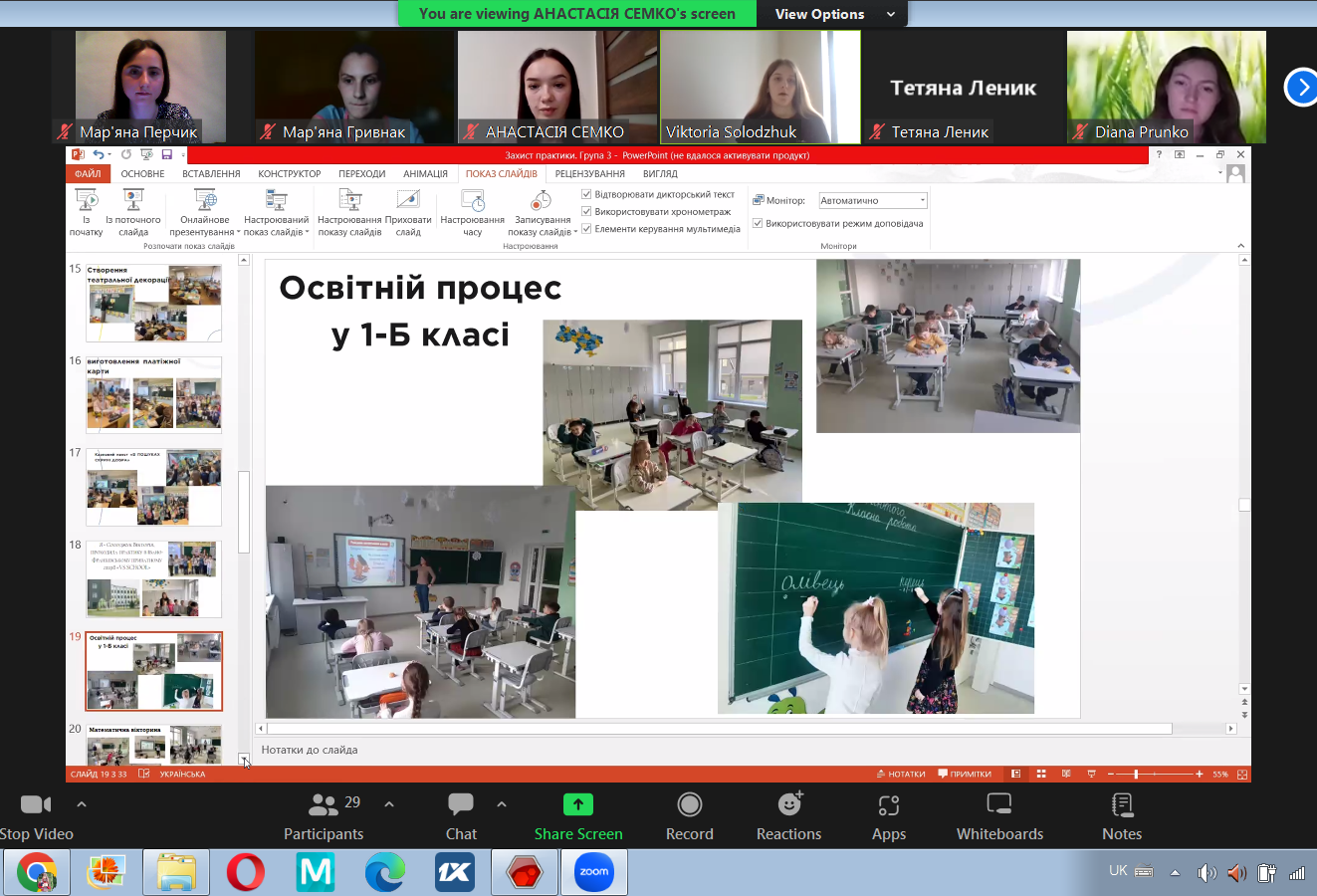Toggle the 'Використовувати хронометраж' checkbox

click(586, 212)
